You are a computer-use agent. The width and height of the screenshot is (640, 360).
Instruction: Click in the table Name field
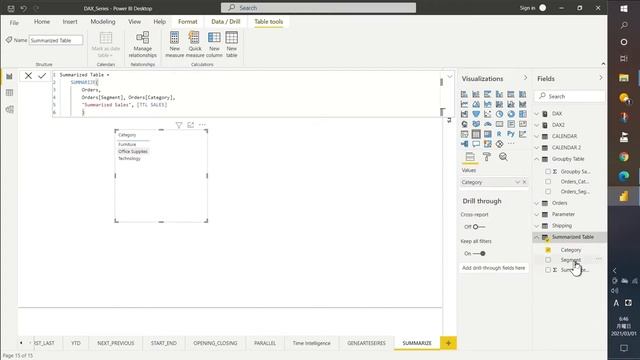[x=56, y=40]
